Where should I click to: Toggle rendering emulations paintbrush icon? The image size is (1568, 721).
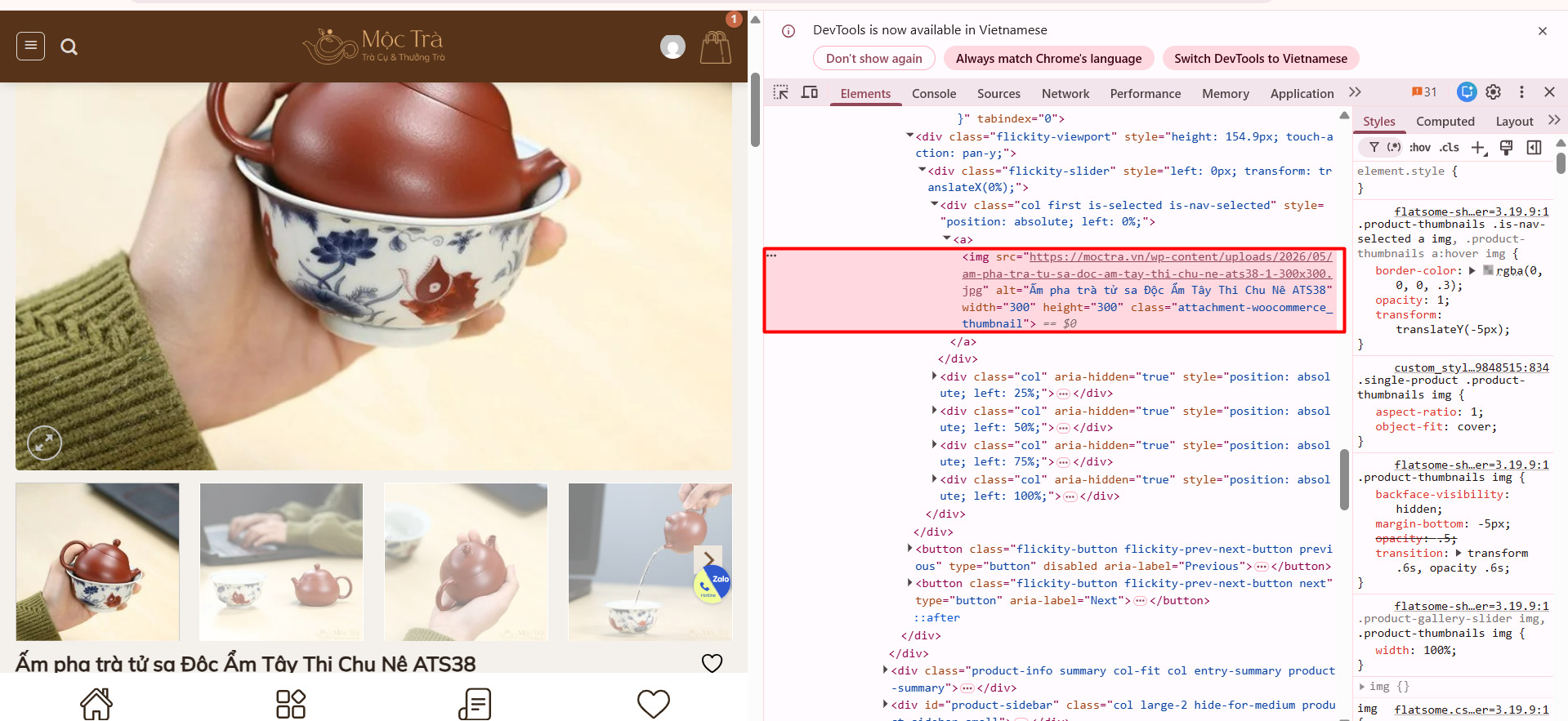click(1506, 147)
